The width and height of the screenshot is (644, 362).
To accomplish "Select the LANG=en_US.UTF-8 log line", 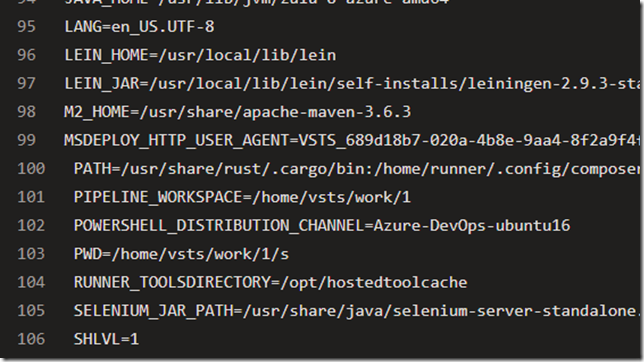I will pos(139,27).
